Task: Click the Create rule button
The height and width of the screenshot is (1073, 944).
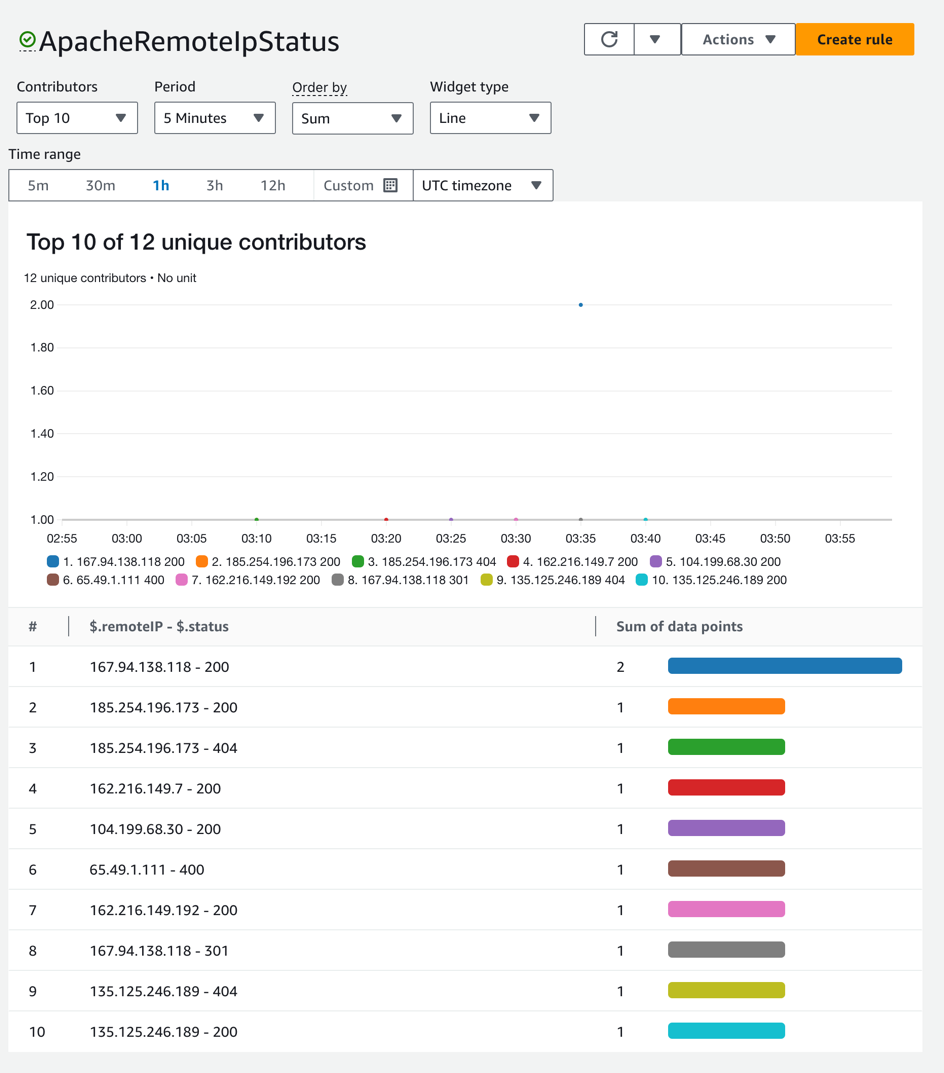Action: click(x=854, y=39)
